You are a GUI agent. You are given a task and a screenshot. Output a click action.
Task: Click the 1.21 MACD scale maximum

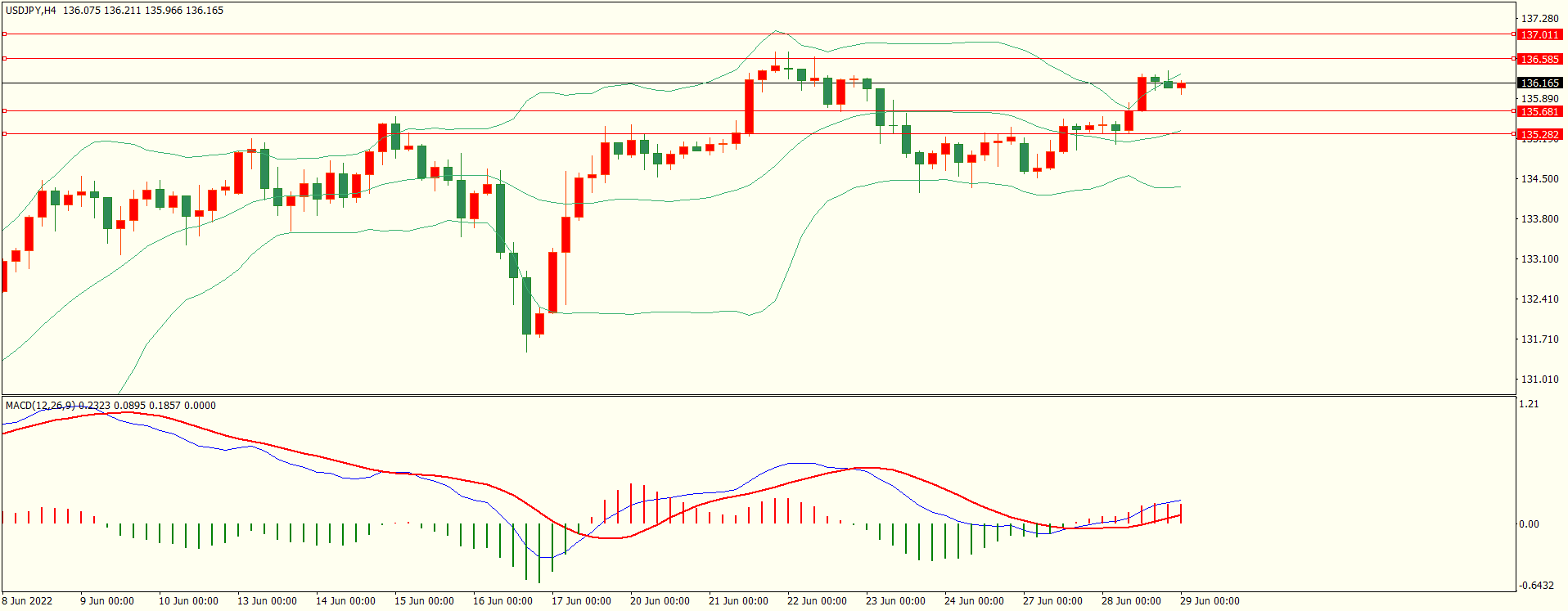point(1528,404)
